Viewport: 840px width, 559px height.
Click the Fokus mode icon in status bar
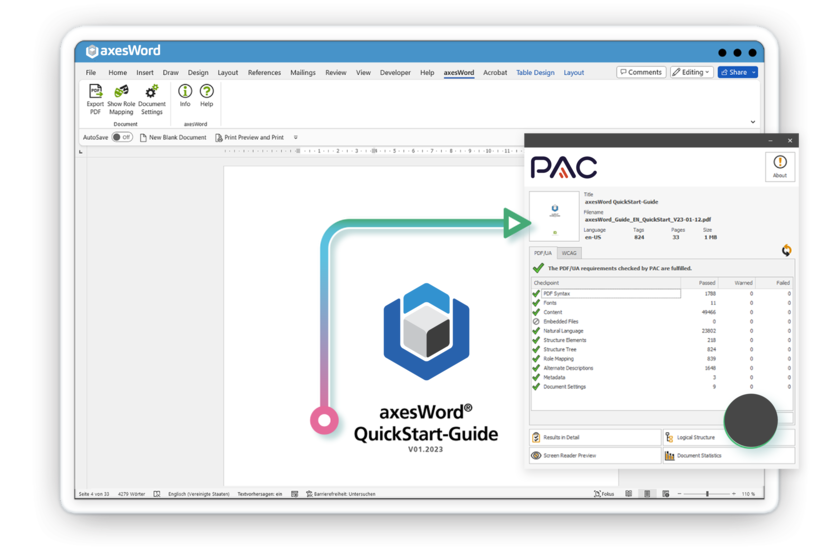[604, 494]
